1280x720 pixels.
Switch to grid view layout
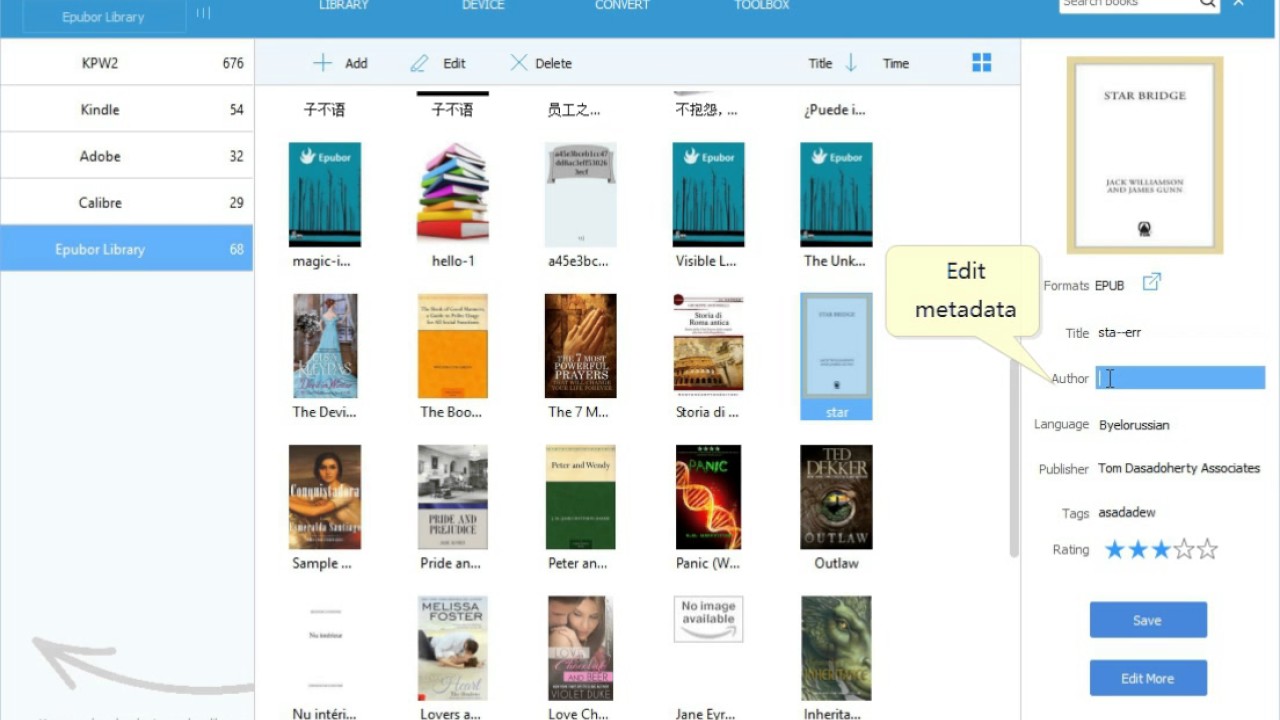[982, 63]
